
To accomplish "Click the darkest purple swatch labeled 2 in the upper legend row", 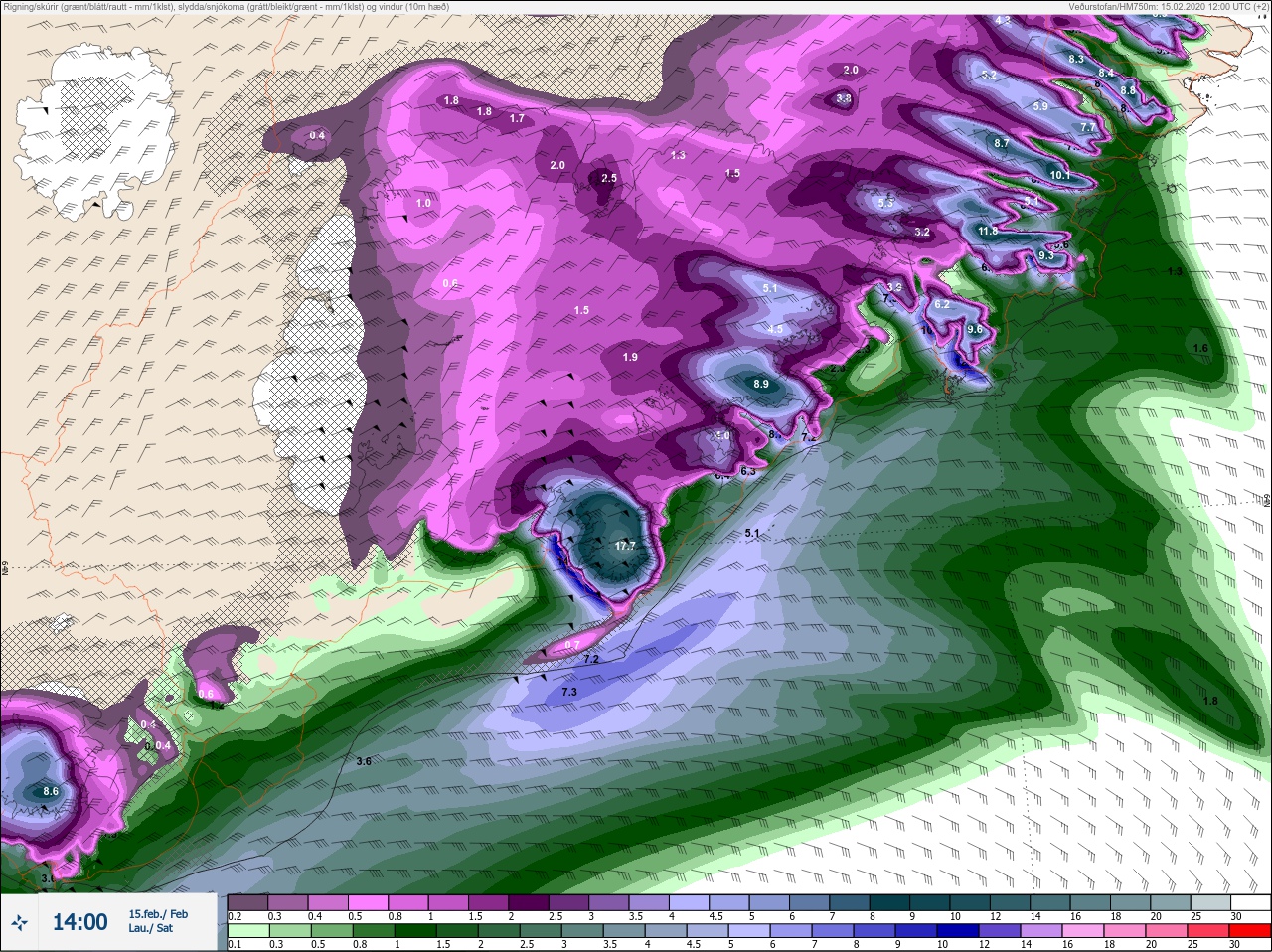I will tap(530, 903).
